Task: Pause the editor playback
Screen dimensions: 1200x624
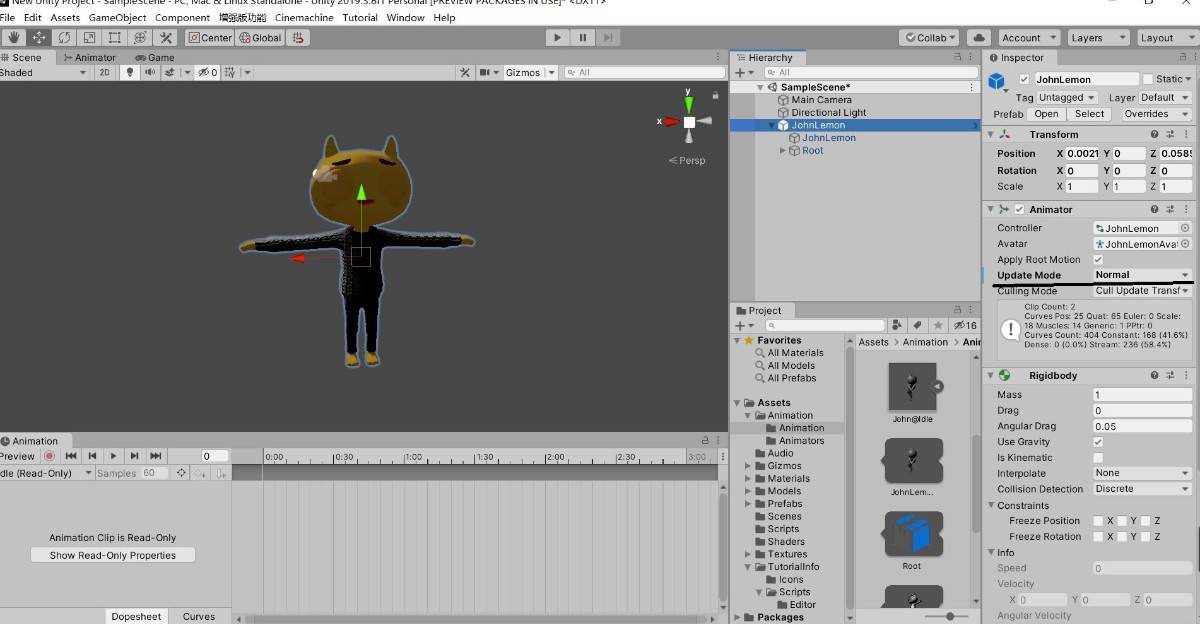Action: point(583,38)
